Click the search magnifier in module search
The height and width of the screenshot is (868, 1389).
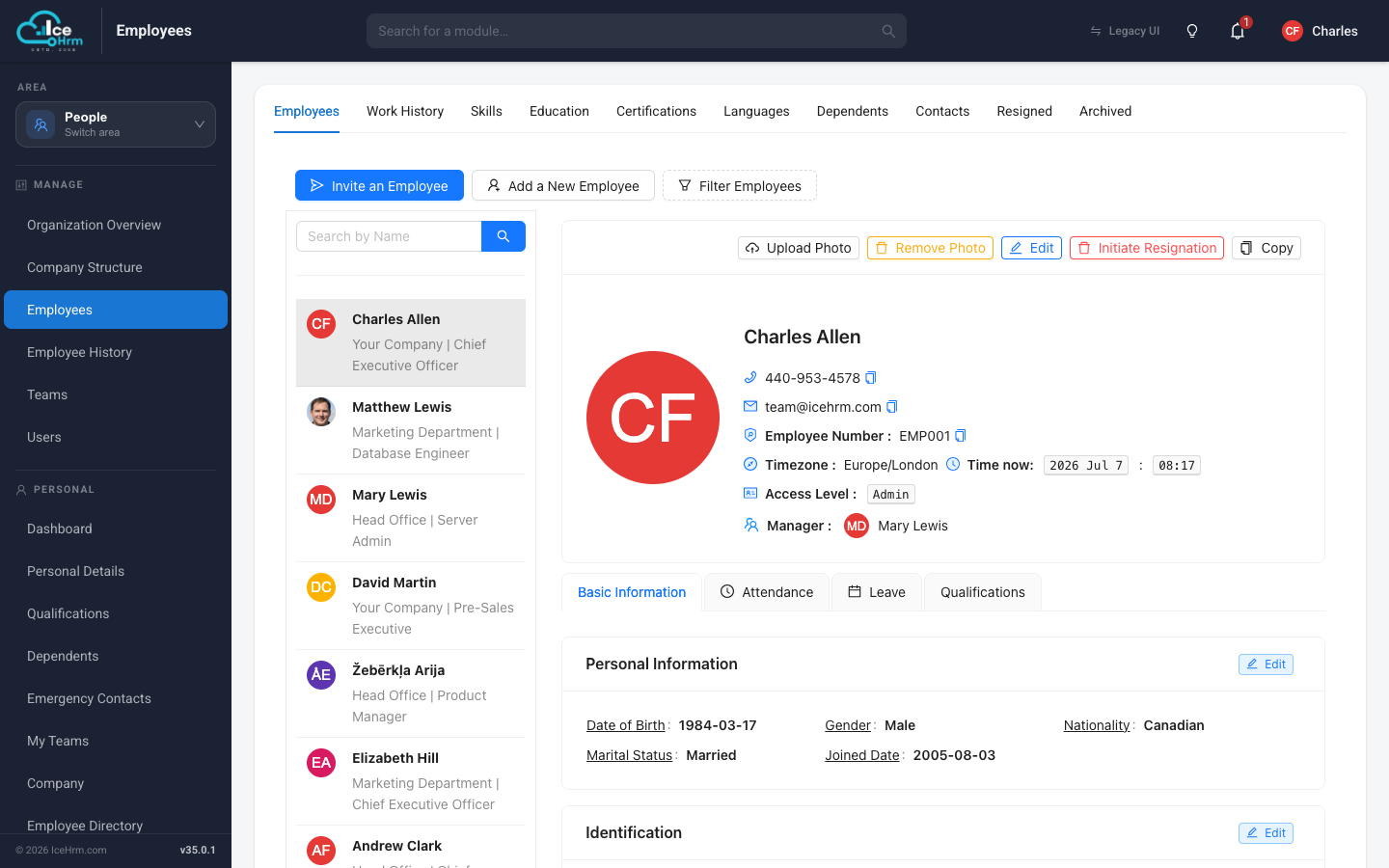pos(888,31)
